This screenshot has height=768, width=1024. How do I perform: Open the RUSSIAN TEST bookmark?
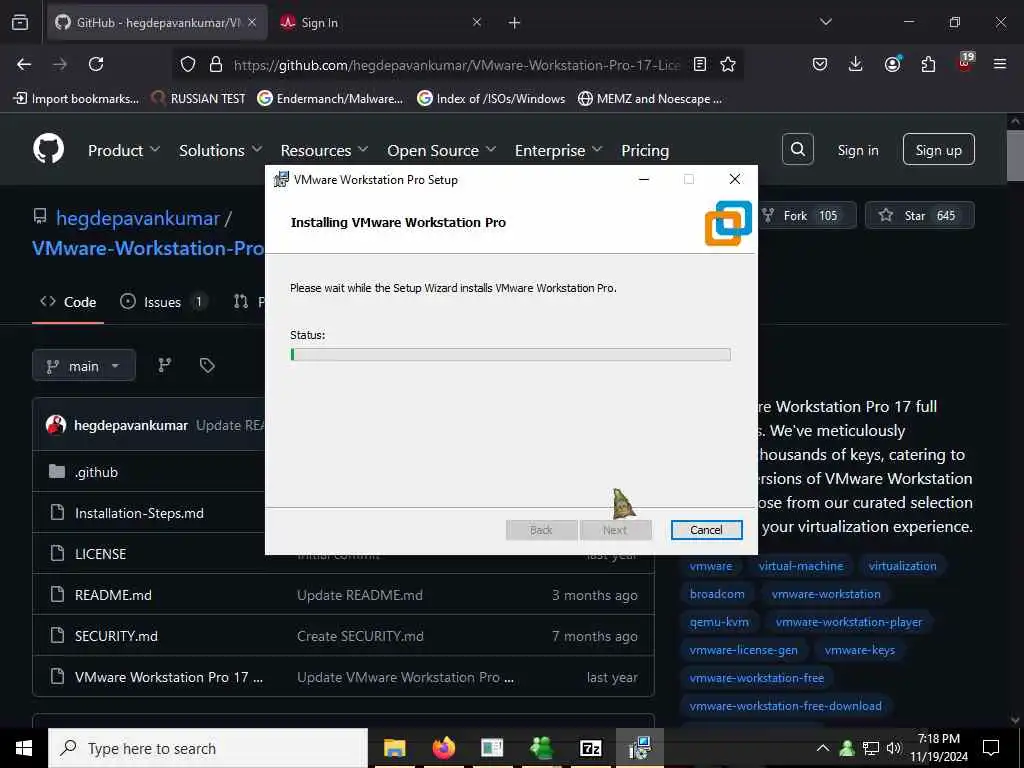[198, 99]
